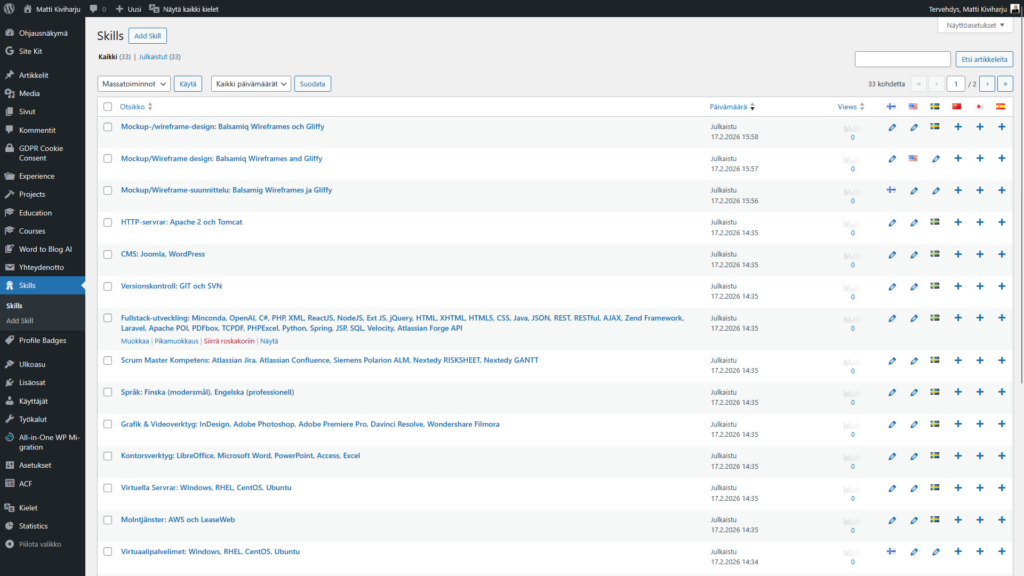The height and width of the screenshot is (576, 1024).
Task: Click the Etsi artikkeleita search button
Action: 984,59
